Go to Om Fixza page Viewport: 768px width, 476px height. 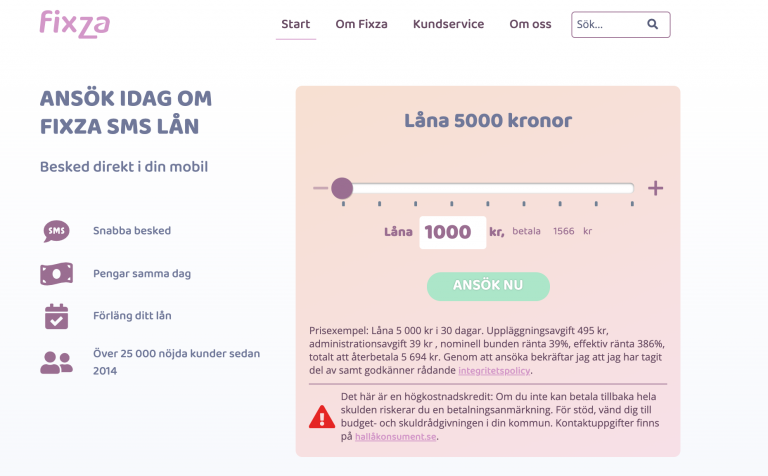361,25
